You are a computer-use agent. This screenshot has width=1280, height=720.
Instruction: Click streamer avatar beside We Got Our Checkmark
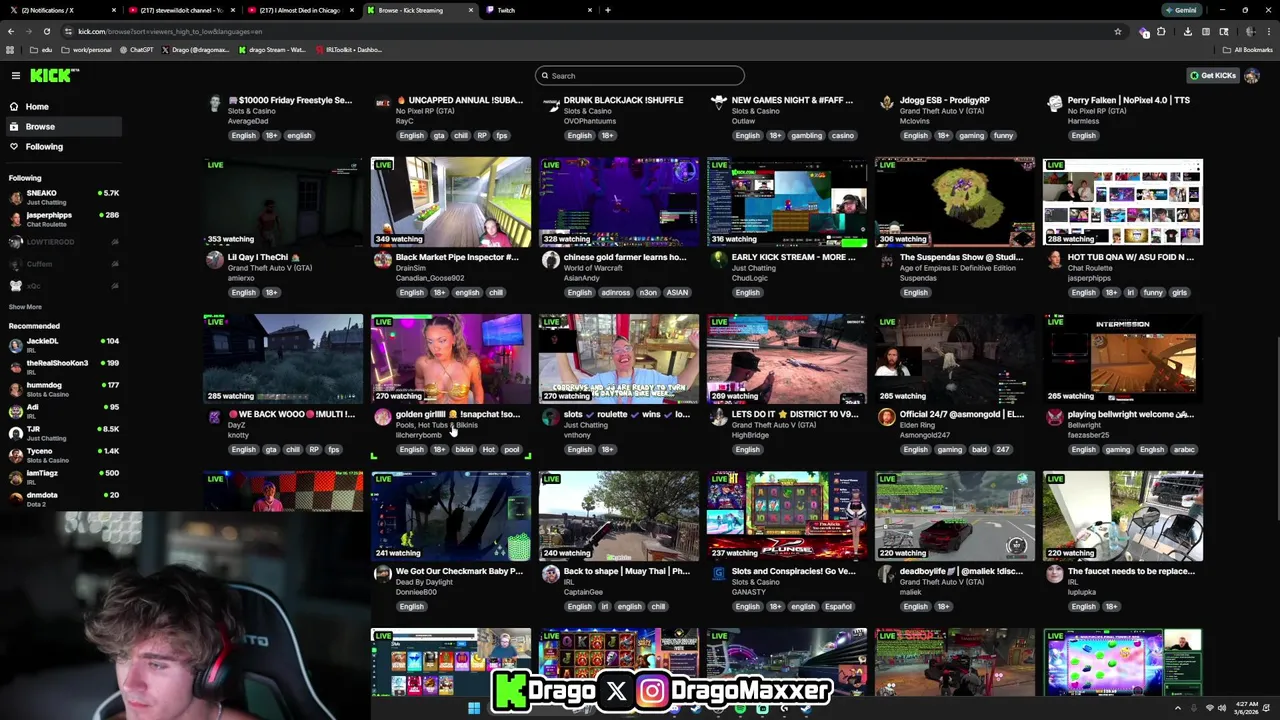(x=382, y=574)
